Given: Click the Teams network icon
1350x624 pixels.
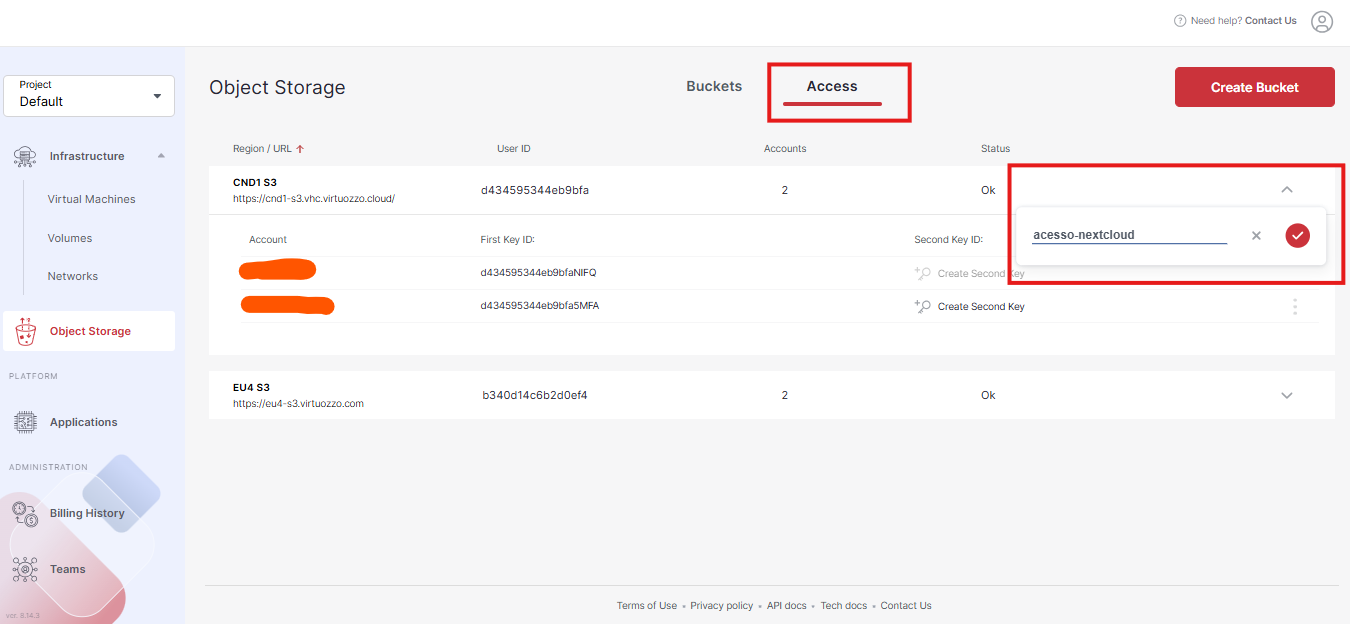Looking at the screenshot, I should [x=26, y=569].
